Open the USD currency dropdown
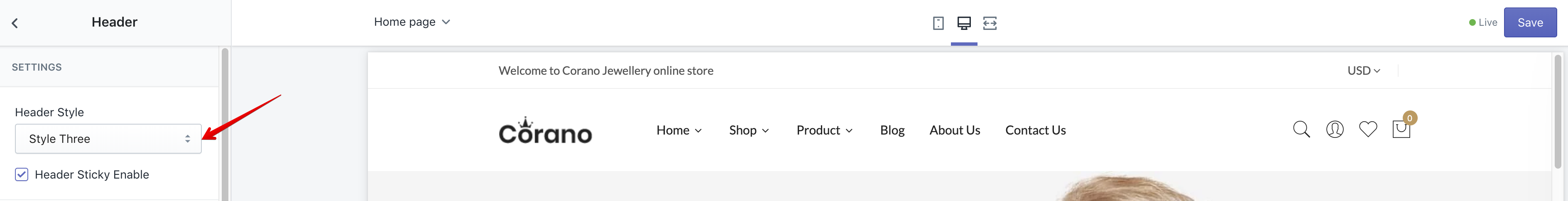 pos(1363,71)
